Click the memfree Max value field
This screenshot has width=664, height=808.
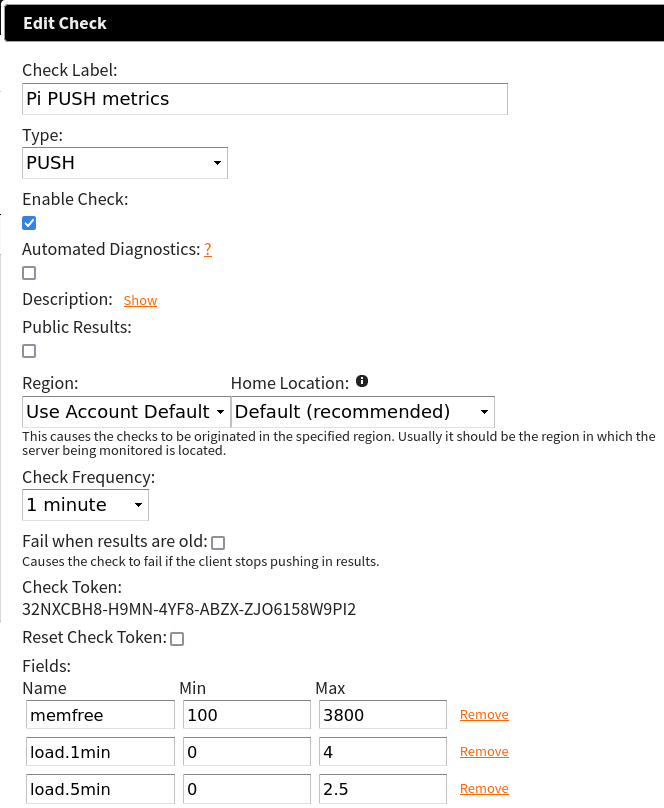tap(382, 715)
